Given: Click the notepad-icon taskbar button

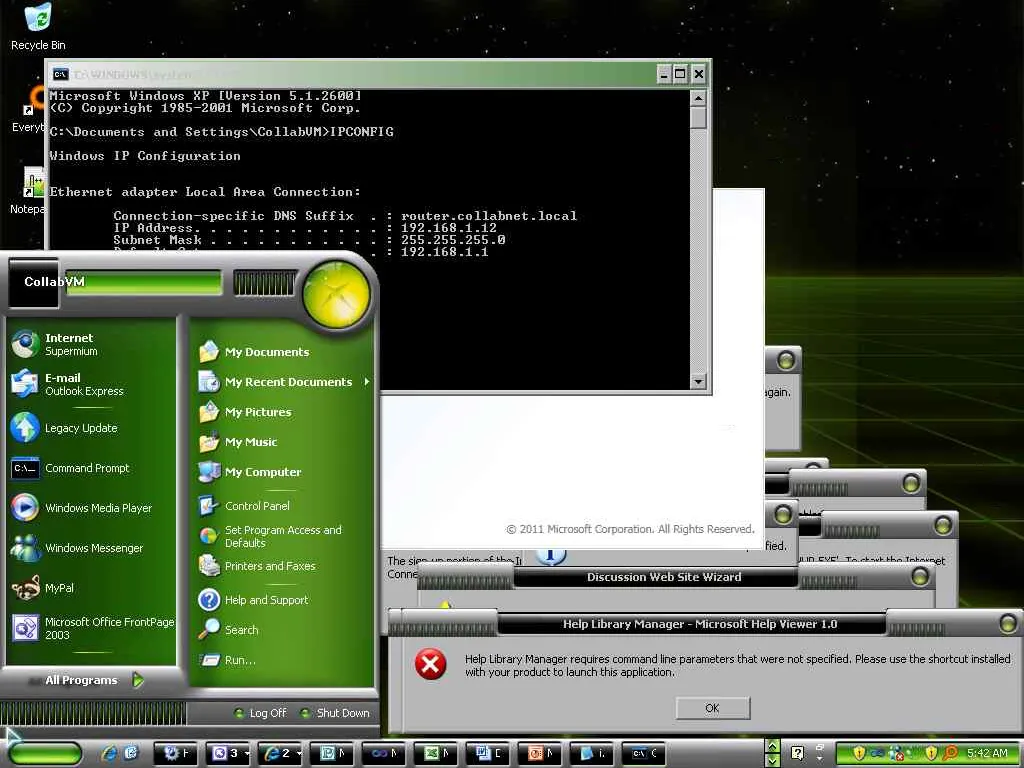Looking at the screenshot, I should [x=592, y=754].
